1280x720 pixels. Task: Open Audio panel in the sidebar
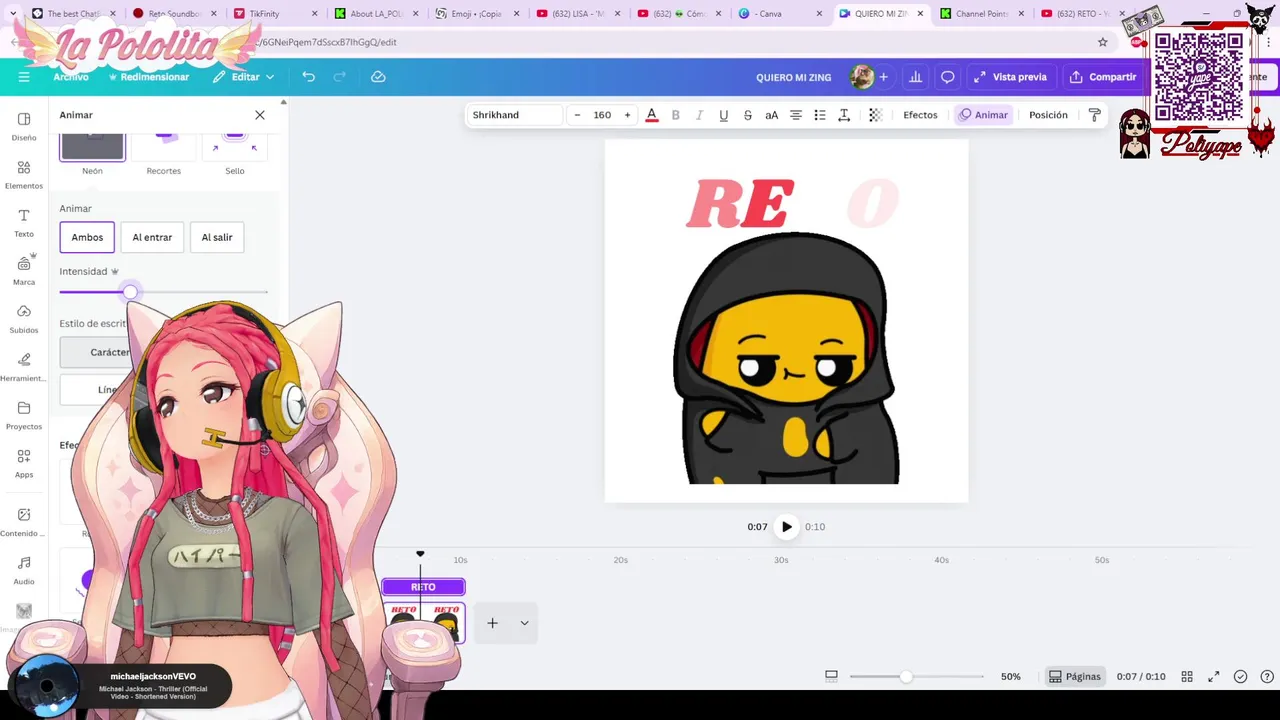24,570
